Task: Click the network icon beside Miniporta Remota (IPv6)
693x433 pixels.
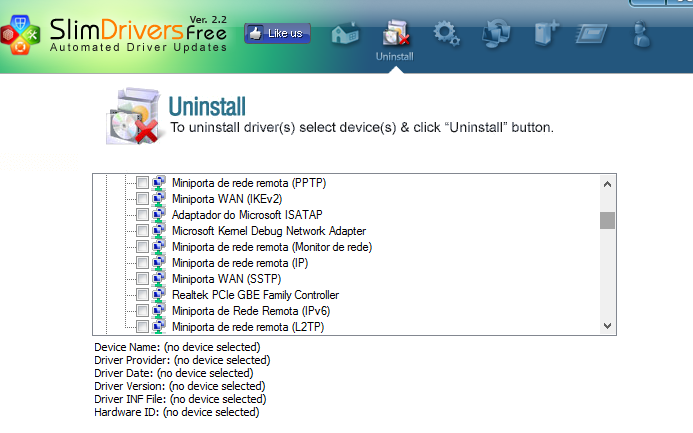Action: 159,311
